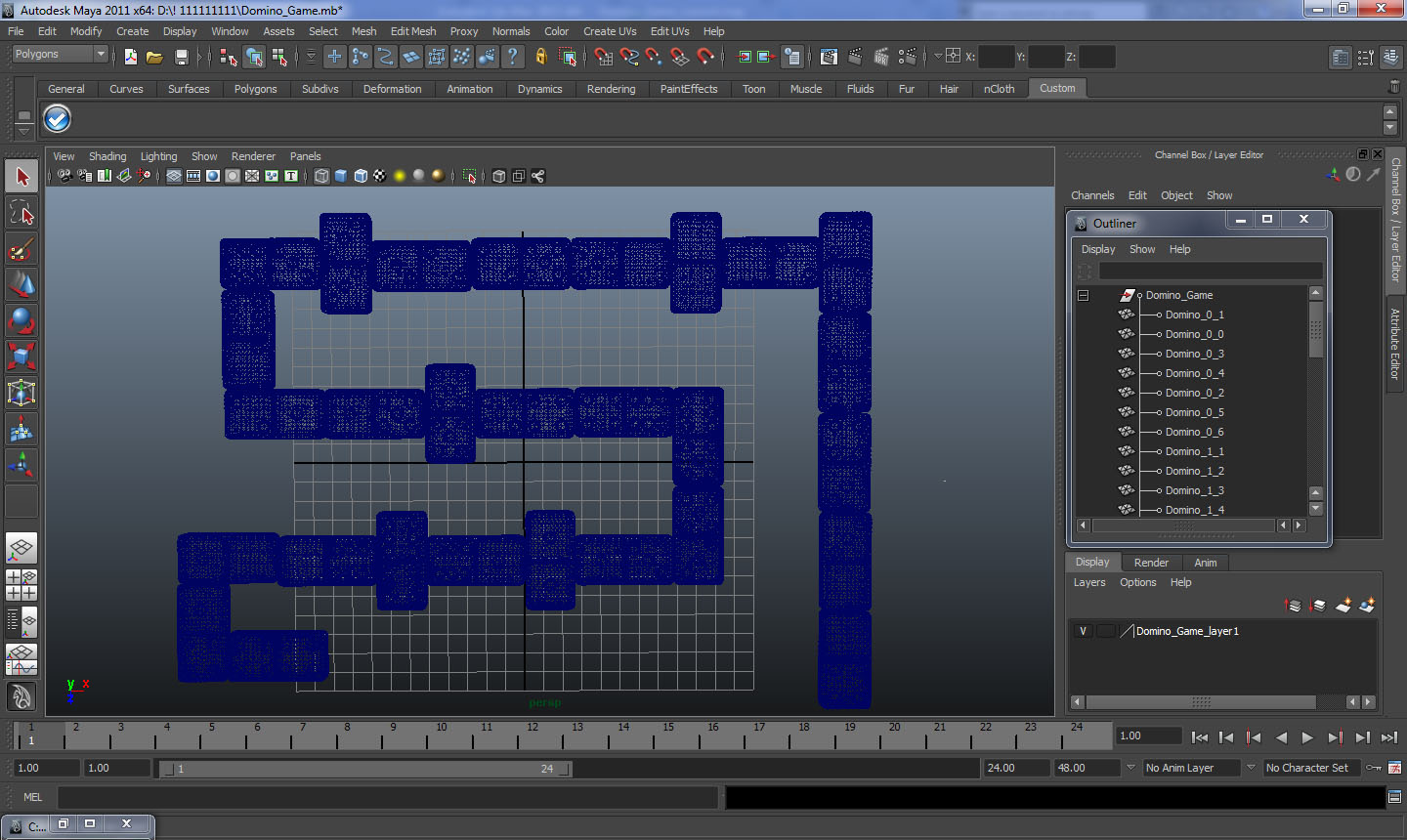Click play forwards button
The height and width of the screenshot is (840, 1407).
tap(1307, 737)
